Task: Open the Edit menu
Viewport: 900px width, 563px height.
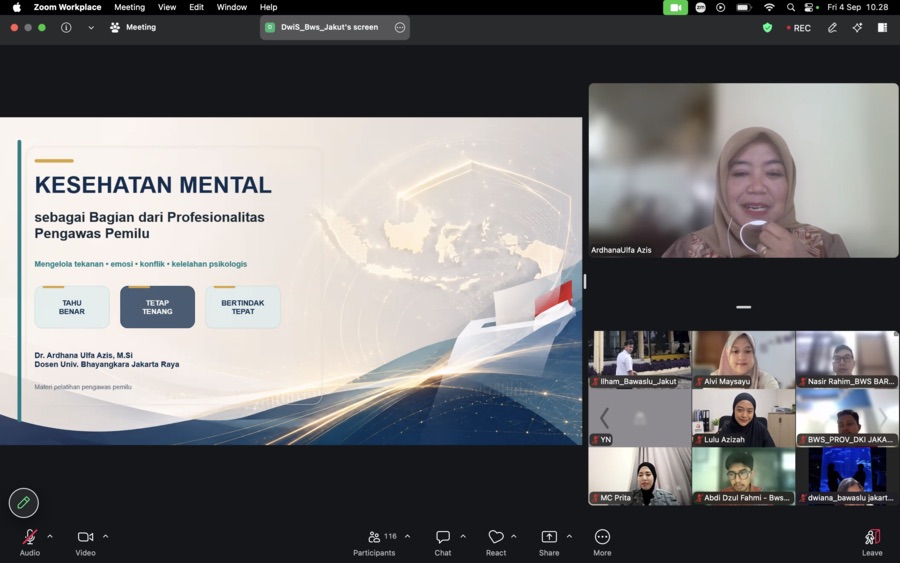Action: click(x=196, y=7)
